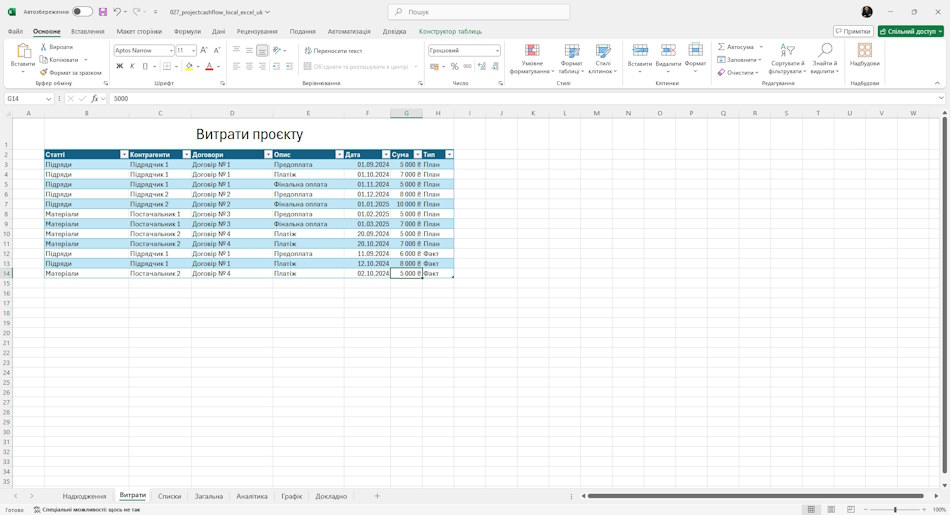This screenshot has width=950, height=515.
Task: Click the Search (Пошук) field
Action: (x=479, y=12)
